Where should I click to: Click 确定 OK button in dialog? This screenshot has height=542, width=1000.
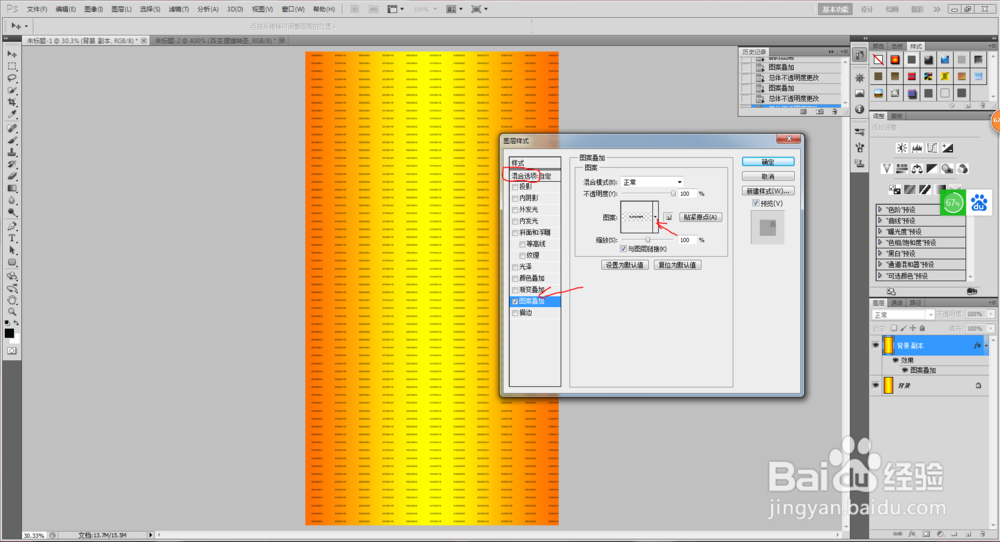tap(768, 162)
